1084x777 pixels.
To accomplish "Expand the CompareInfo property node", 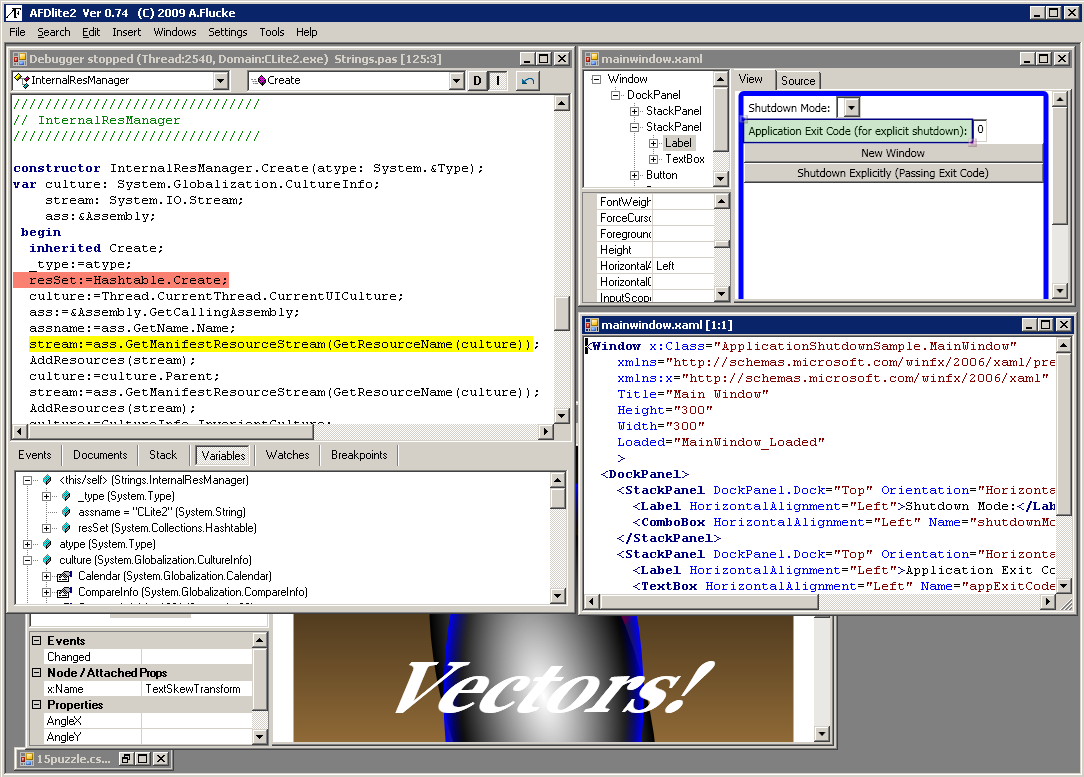I will pos(46,592).
